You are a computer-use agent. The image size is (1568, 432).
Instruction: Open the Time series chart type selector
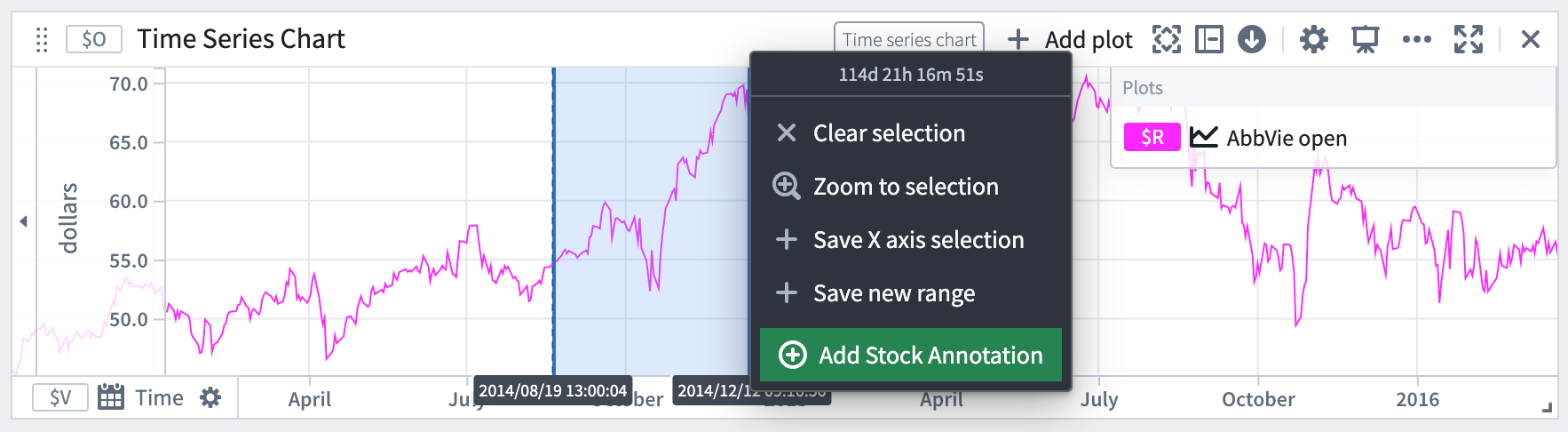(908, 39)
